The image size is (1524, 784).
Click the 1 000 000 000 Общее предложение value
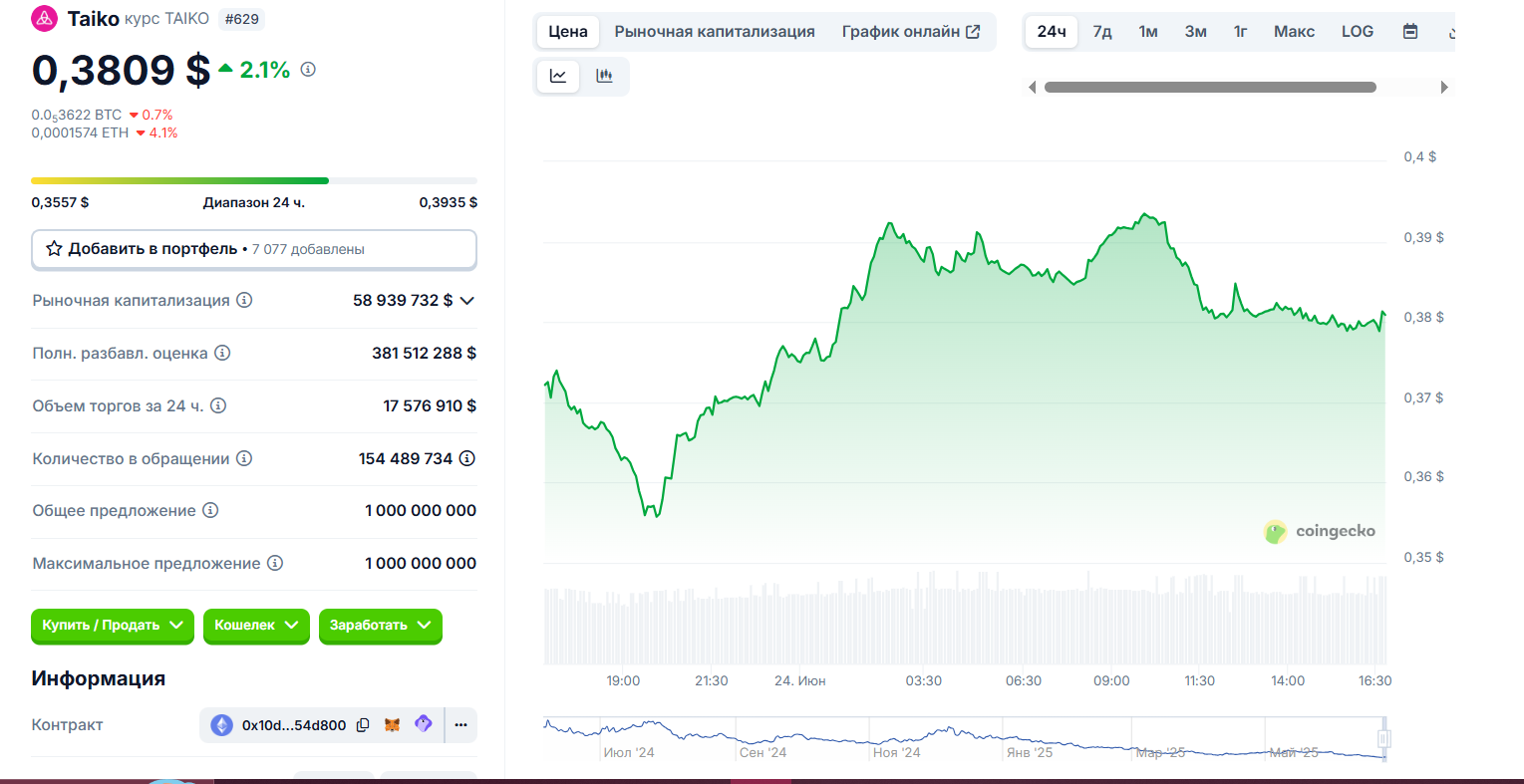pos(421,510)
